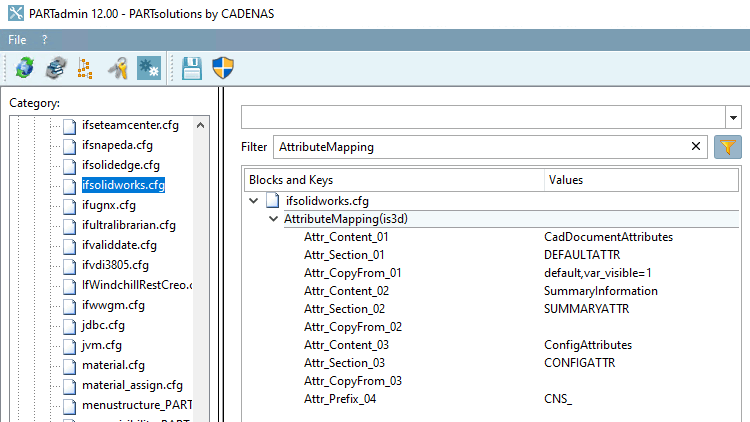Collapse the ifsolidworks.cfg tree node
This screenshot has width=750, height=422.
tap(255, 201)
